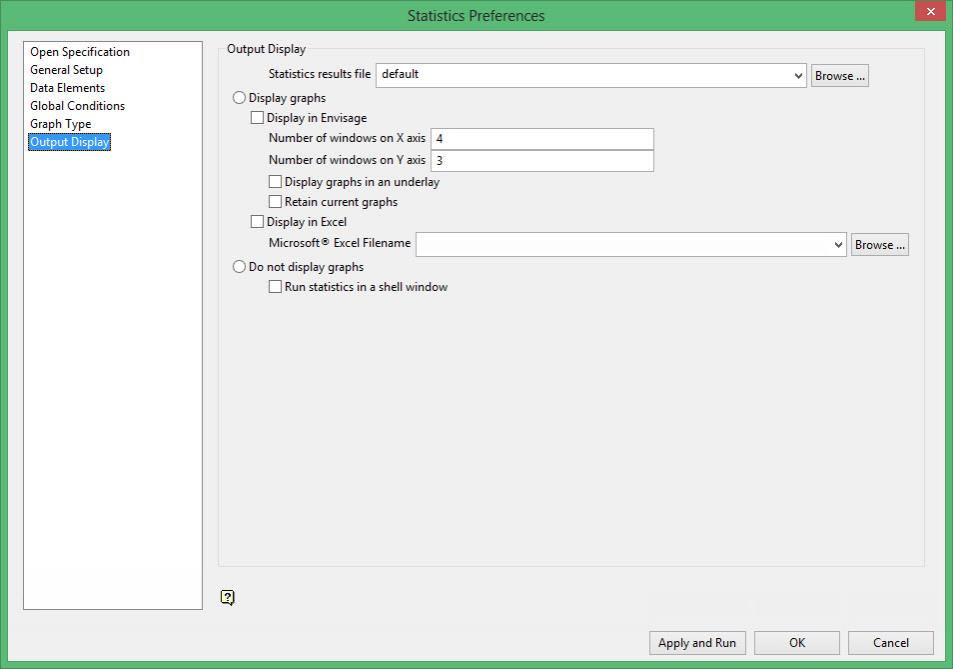
Task: Toggle Run statistics in a shell window
Action: click(x=275, y=287)
